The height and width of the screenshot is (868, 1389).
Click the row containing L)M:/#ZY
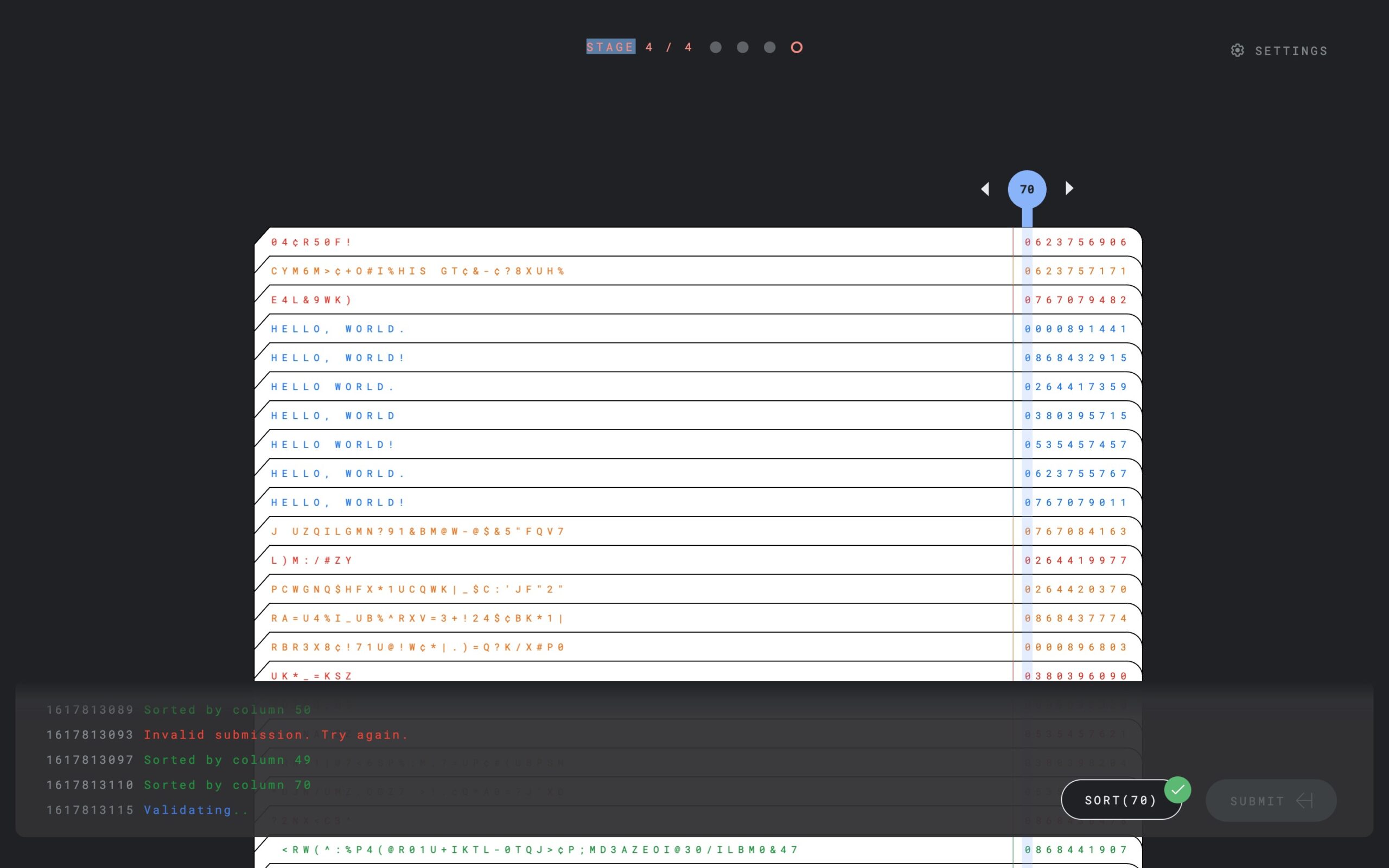[x=311, y=560]
